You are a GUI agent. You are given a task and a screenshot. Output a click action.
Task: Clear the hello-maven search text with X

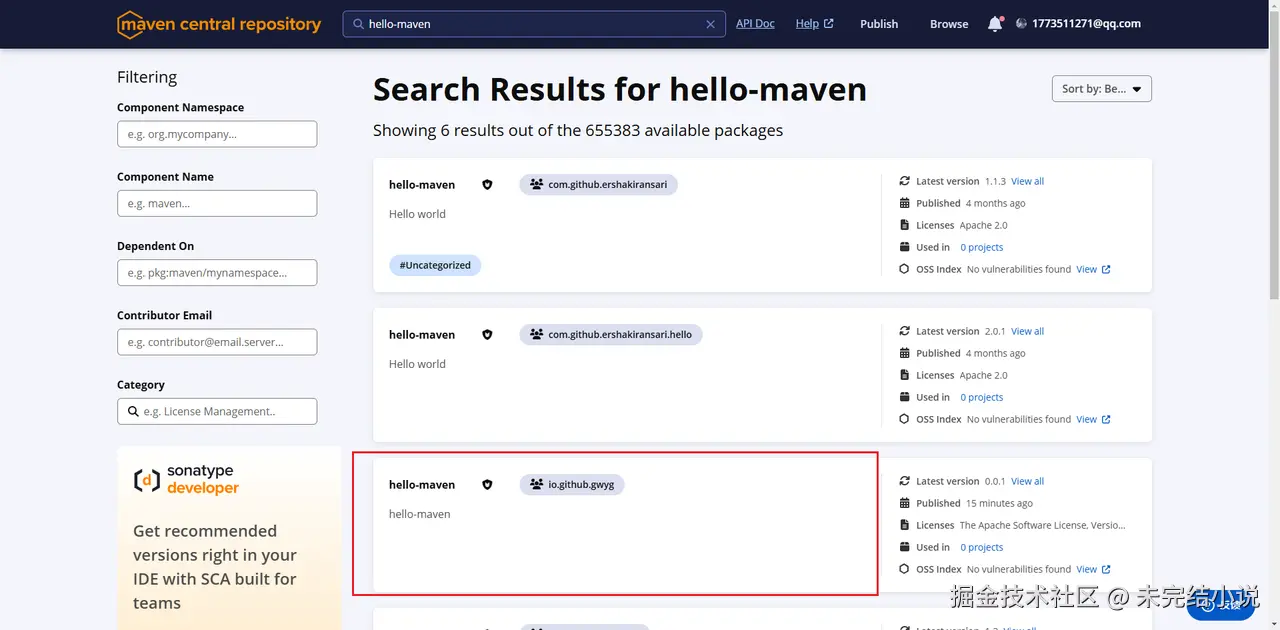pyautogui.click(x=711, y=24)
